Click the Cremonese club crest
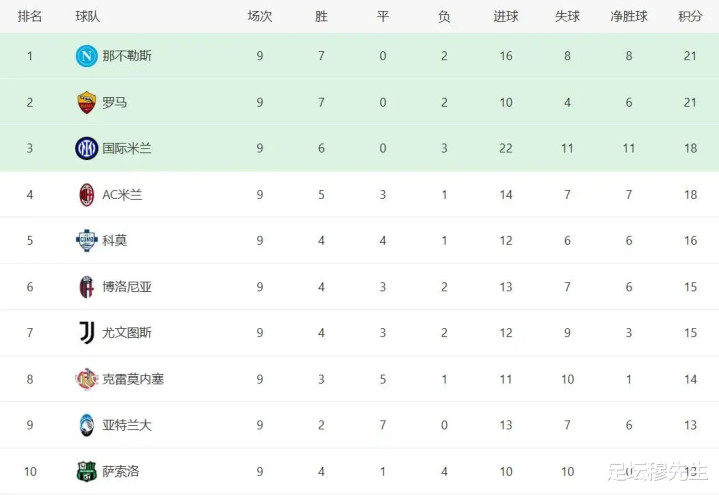This screenshot has width=719, height=495. [87, 379]
